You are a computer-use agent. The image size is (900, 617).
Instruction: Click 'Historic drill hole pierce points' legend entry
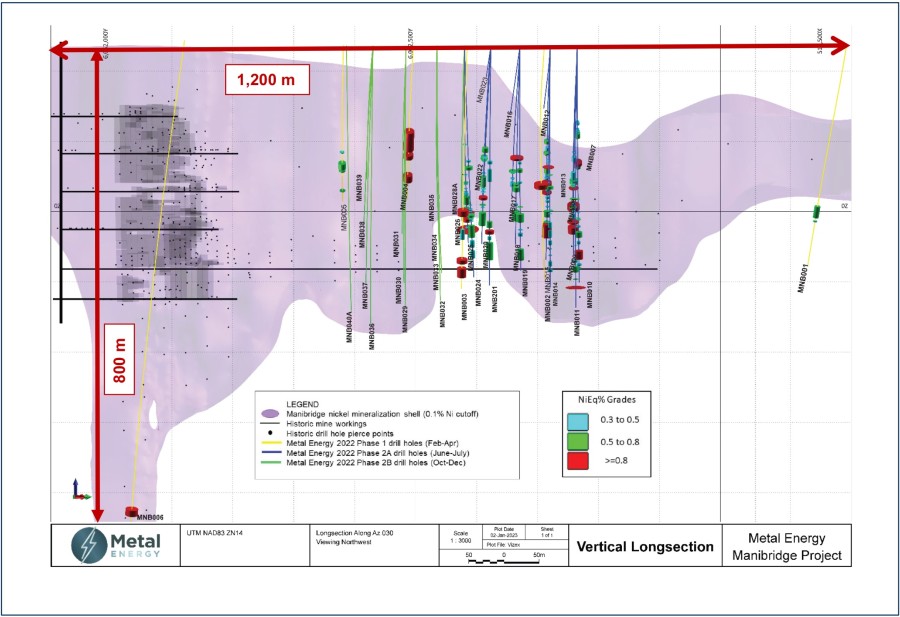340,433
